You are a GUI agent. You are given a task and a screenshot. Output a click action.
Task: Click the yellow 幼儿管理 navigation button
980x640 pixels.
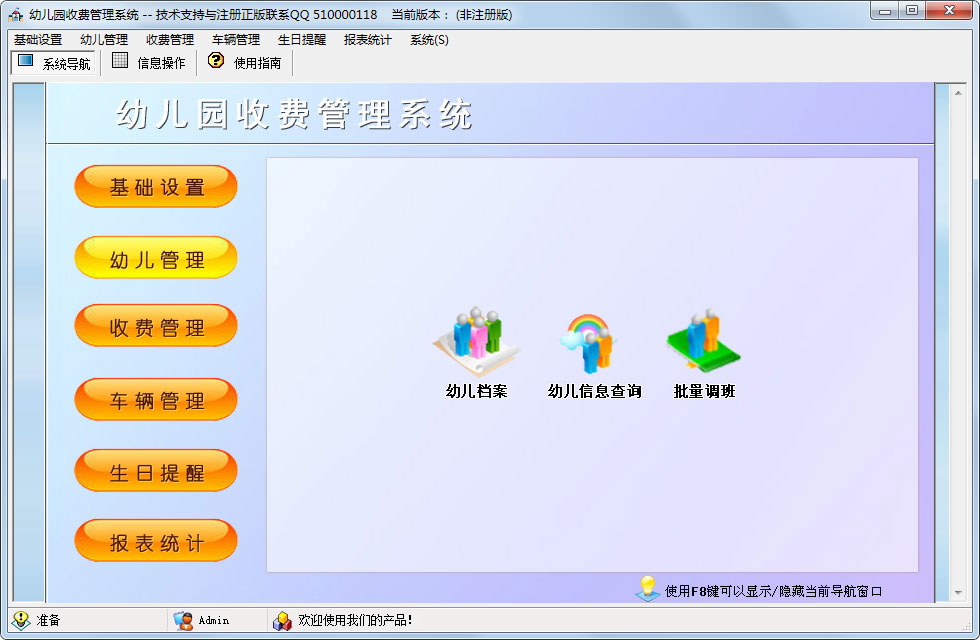[156, 257]
